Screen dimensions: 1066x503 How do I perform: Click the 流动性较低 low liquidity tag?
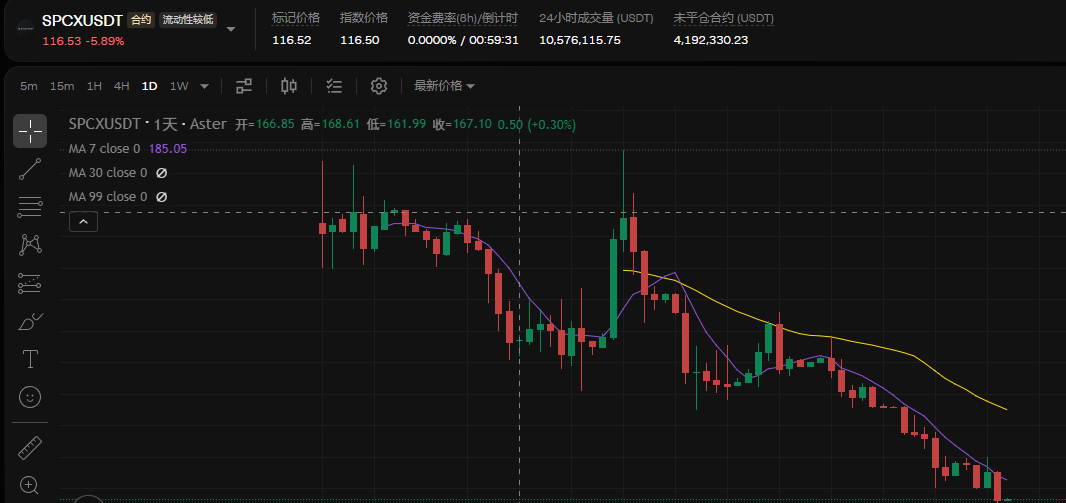click(188, 20)
